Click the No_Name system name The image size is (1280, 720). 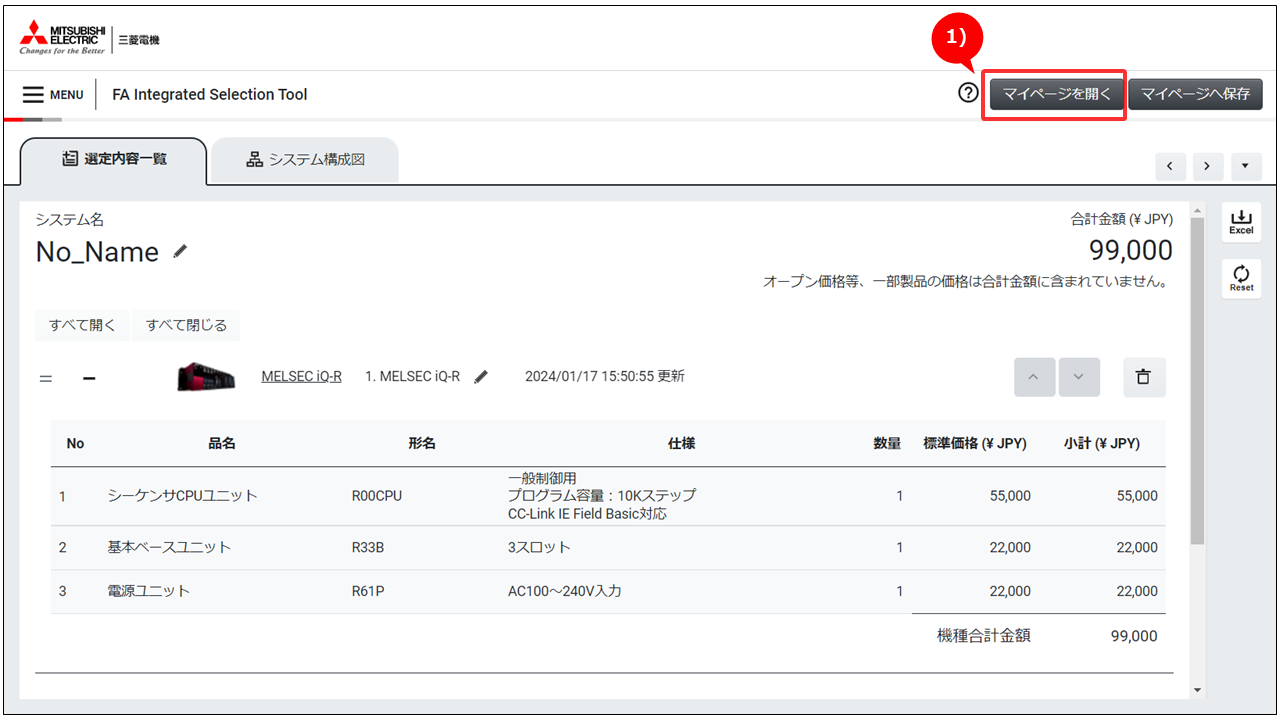97,252
